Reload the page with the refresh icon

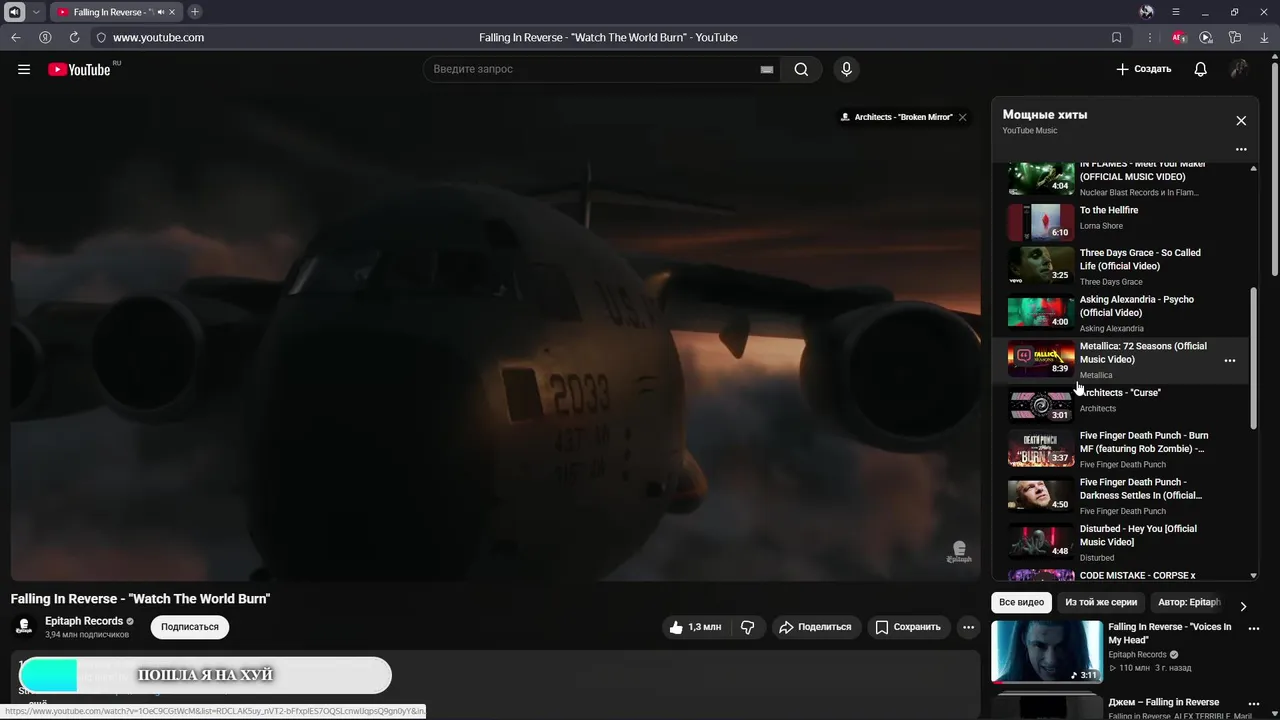[74, 37]
